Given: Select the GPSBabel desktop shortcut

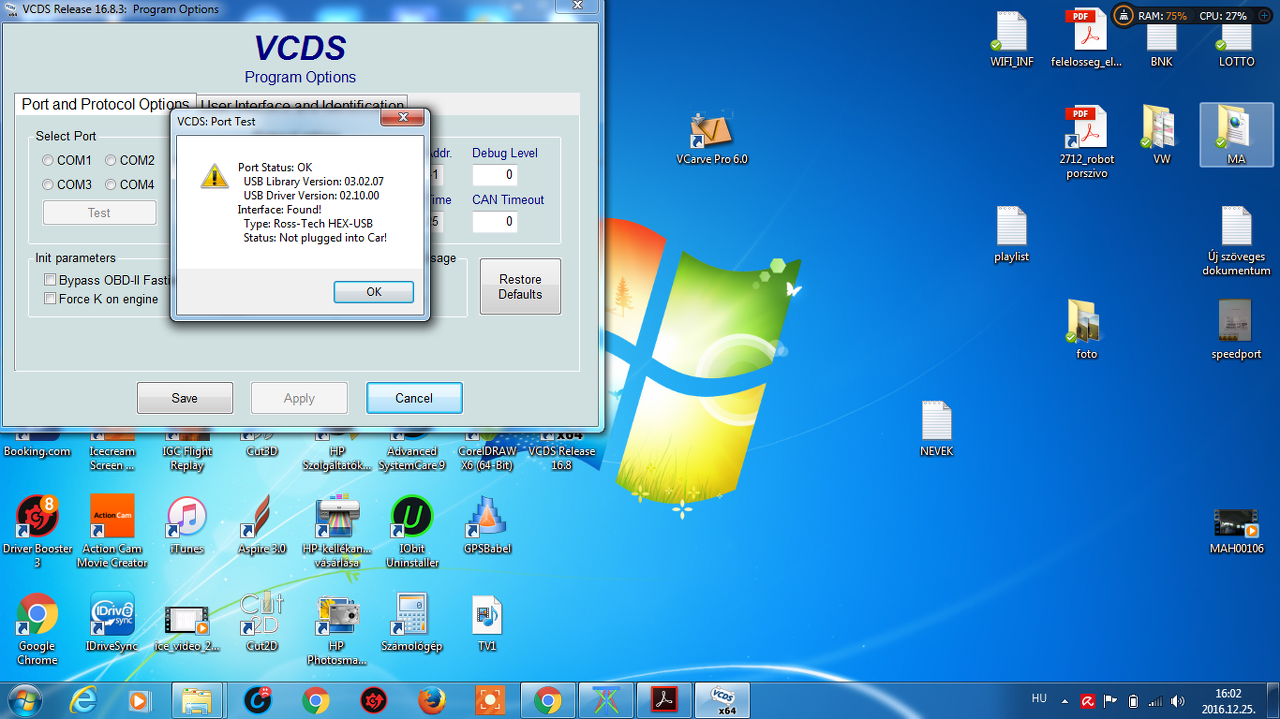Looking at the screenshot, I should coord(487,526).
